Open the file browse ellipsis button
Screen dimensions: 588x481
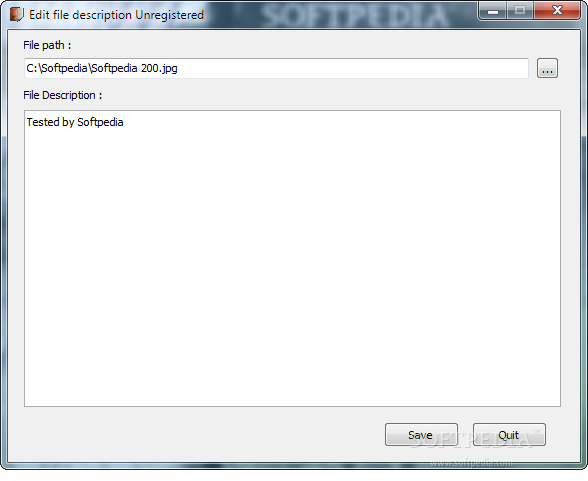(547, 68)
